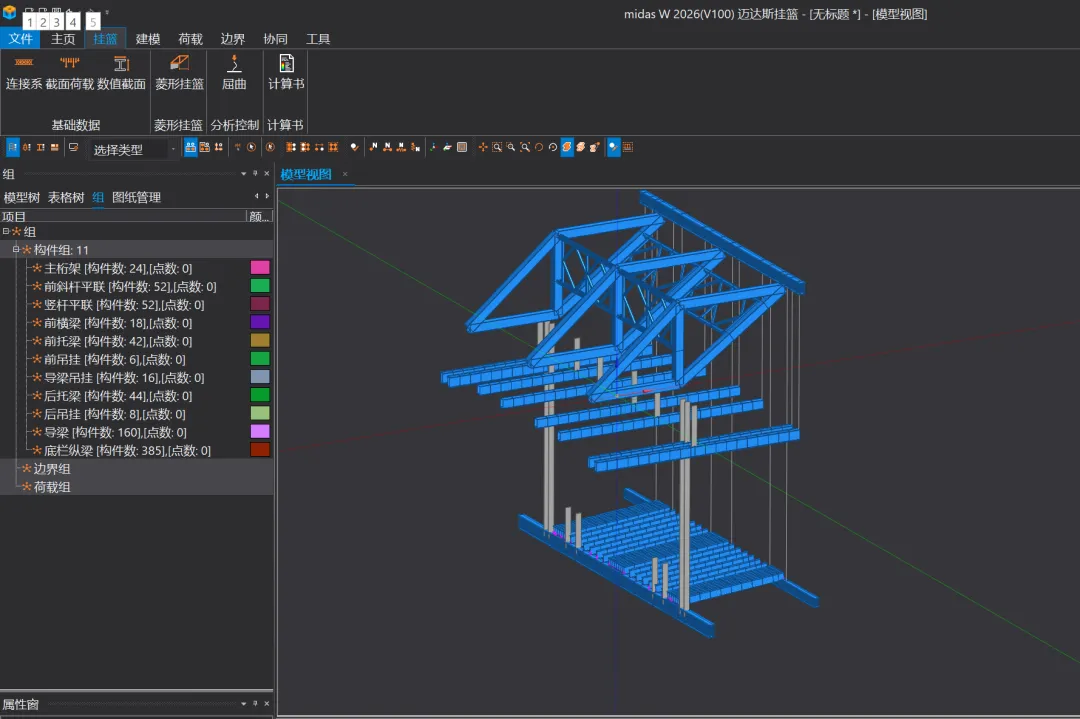Viewport: 1080px width, 719px height.
Task: Switch to the 工具 ribbon tab
Action: coord(318,39)
